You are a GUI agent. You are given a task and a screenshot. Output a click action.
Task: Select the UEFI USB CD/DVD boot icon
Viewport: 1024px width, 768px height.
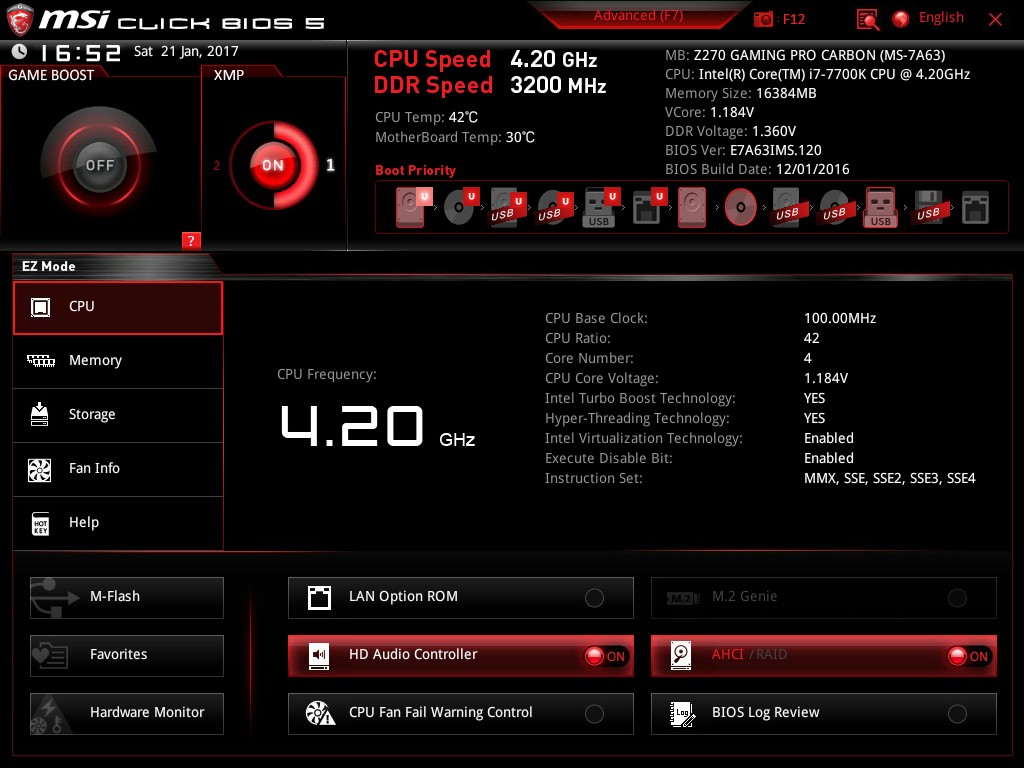[554, 207]
